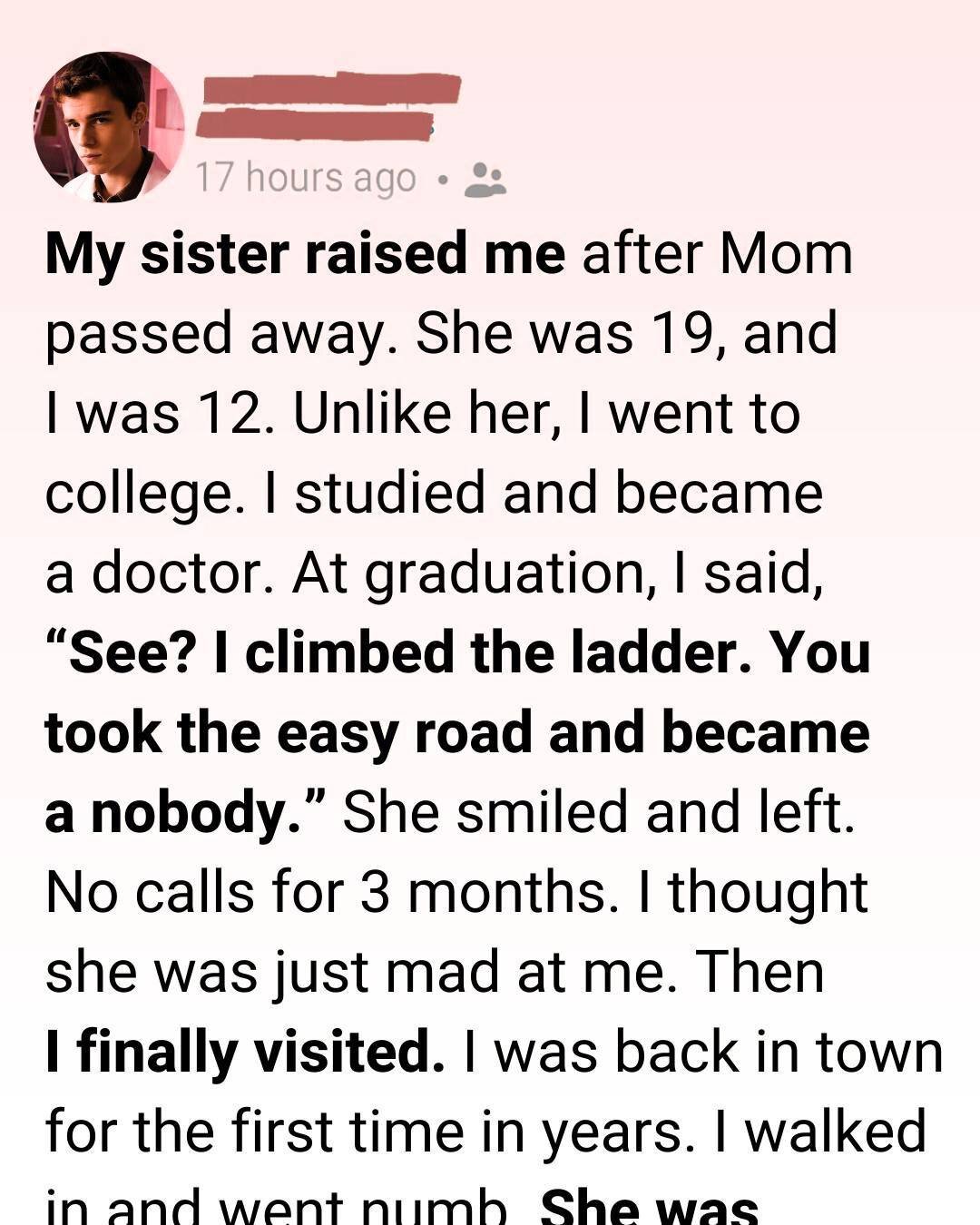980x1225 pixels.
Task: Open the poster's profile picture
Action: [109, 127]
